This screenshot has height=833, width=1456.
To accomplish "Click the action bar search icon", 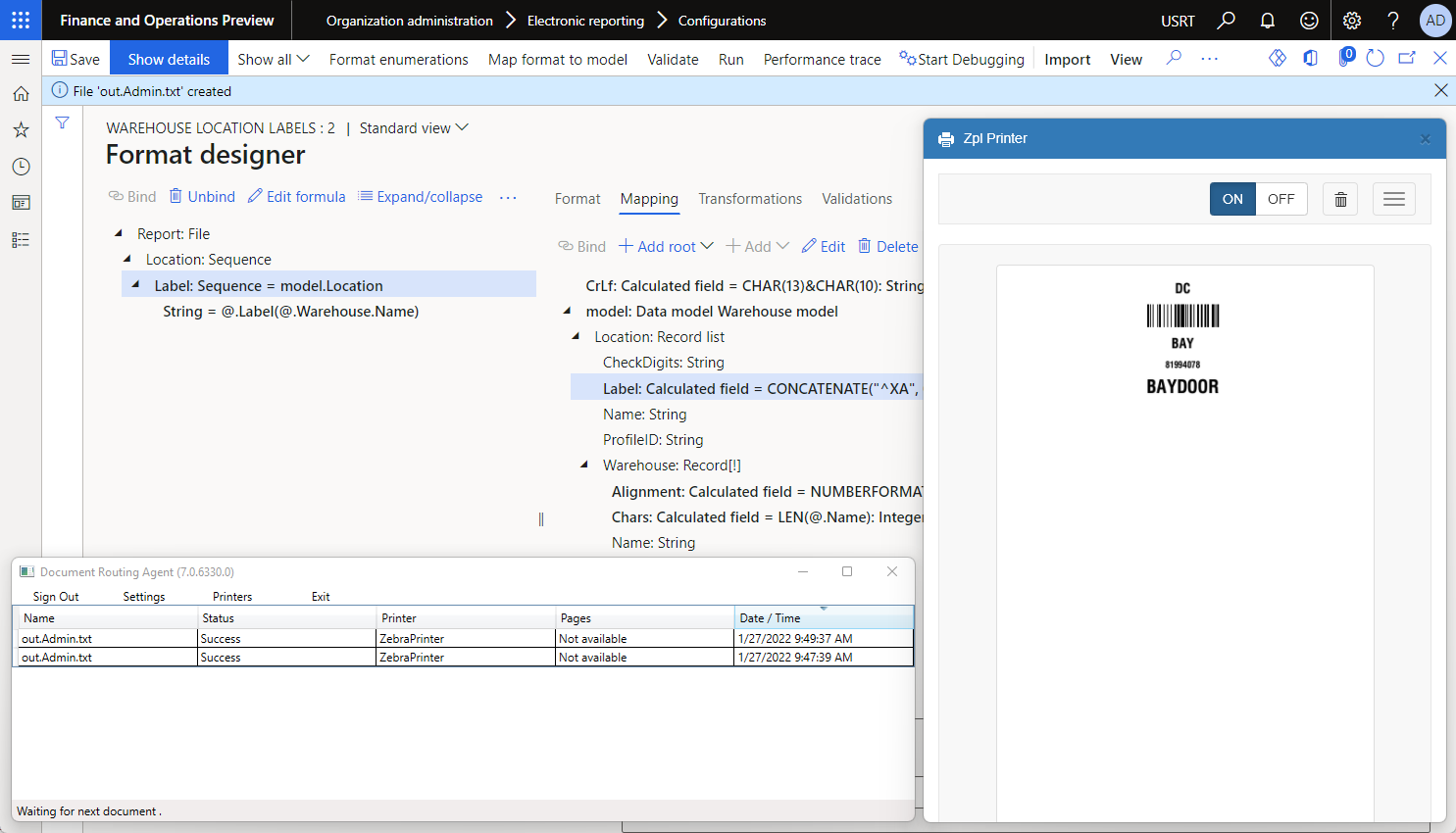I will tap(1174, 58).
